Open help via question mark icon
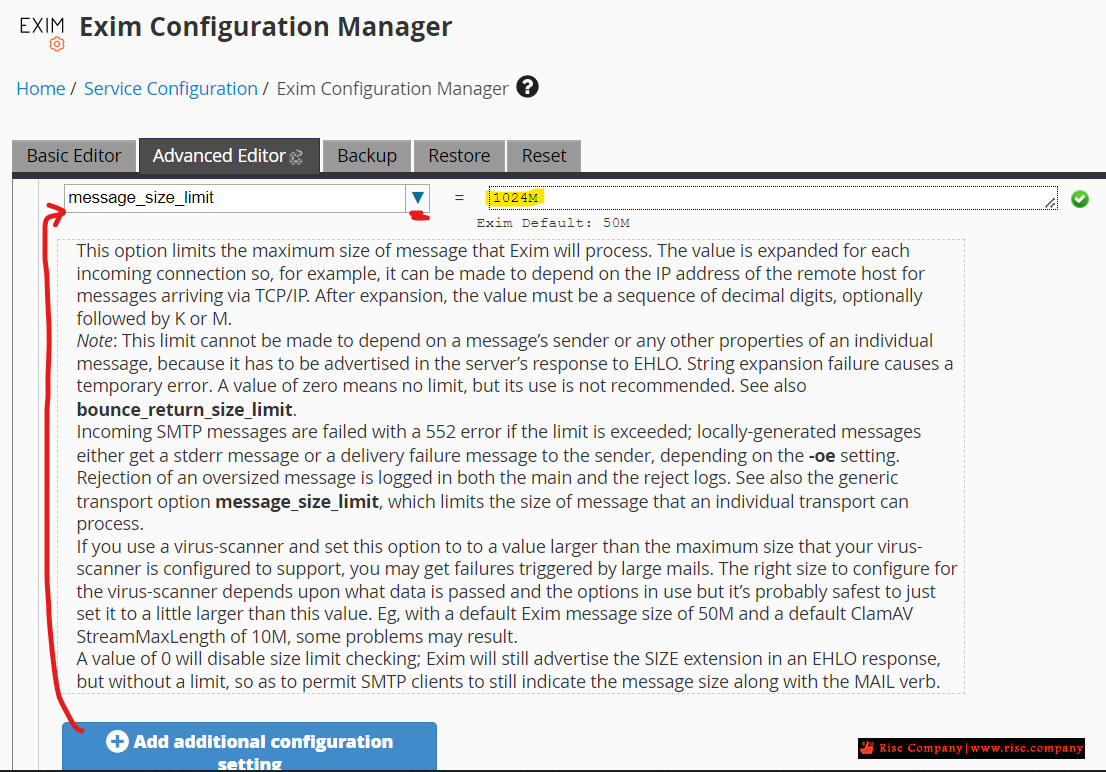Viewport: 1106px width, 772px height. (x=528, y=87)
